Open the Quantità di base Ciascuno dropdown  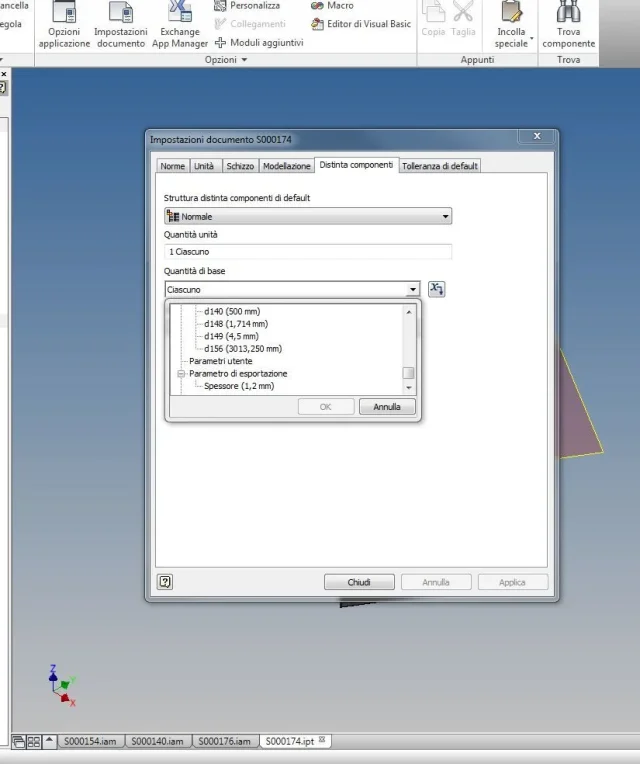tap(292, 289)
